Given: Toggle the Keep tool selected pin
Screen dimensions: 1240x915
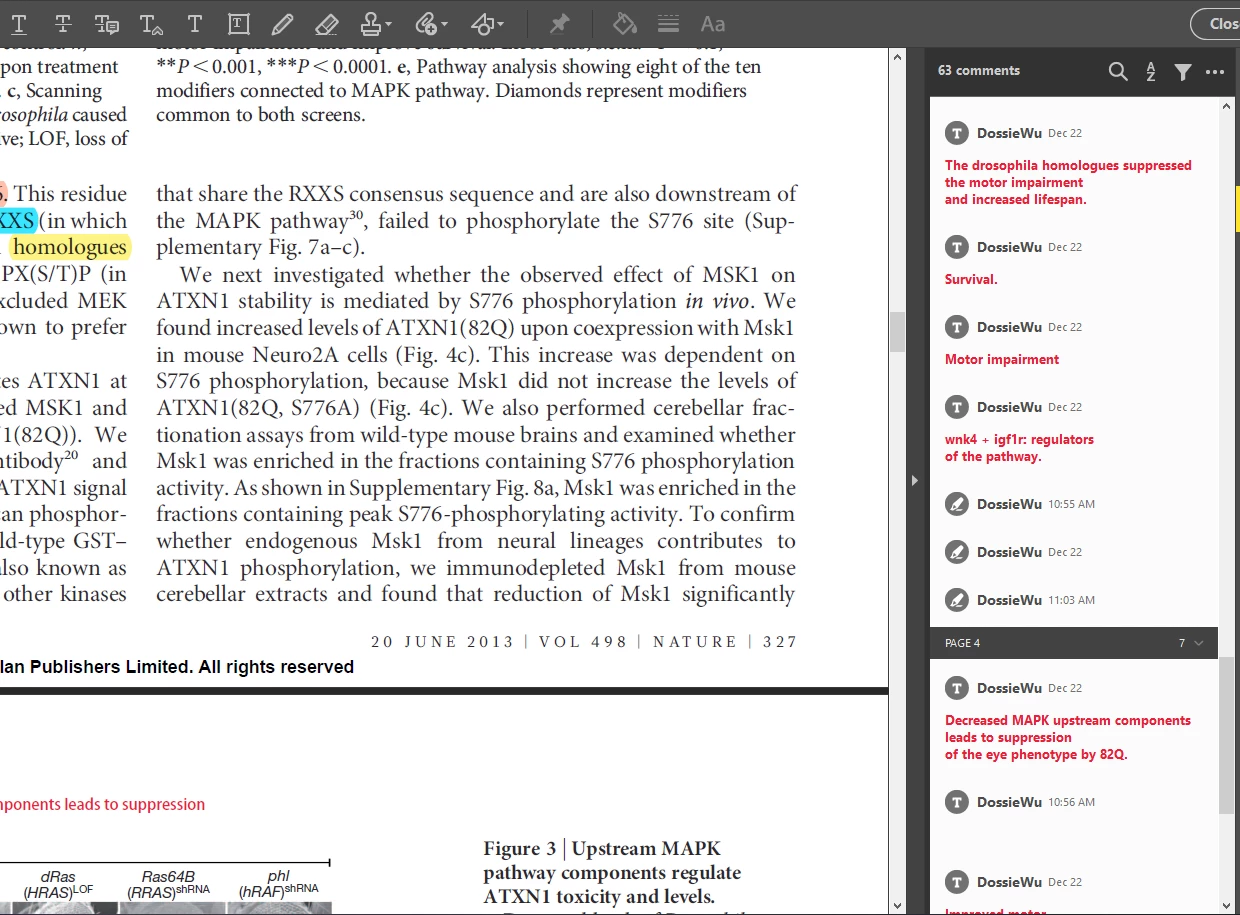Looking at the screenshot, I should pos(560,23).
